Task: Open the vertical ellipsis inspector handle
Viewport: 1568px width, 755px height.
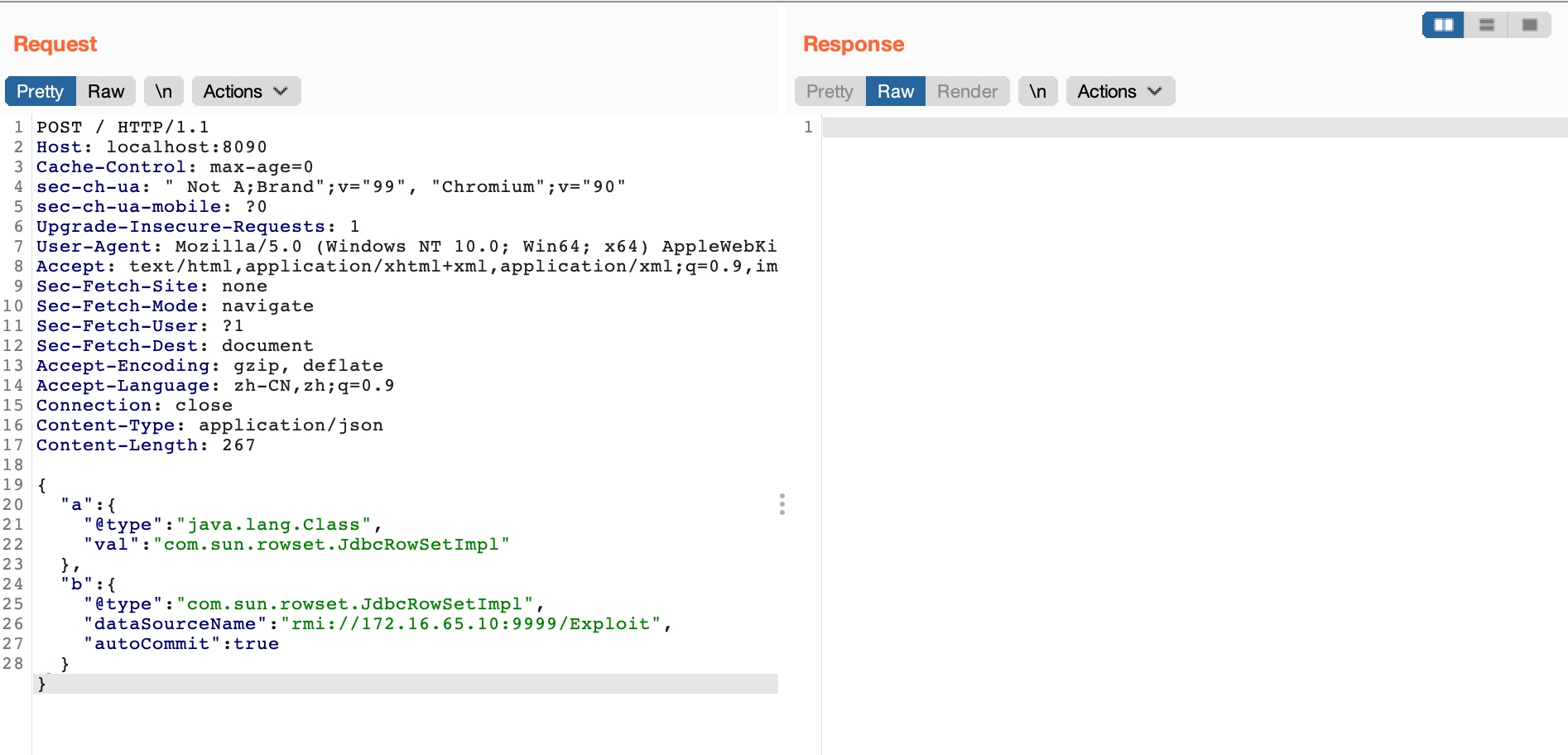Action: click(783, 503)
